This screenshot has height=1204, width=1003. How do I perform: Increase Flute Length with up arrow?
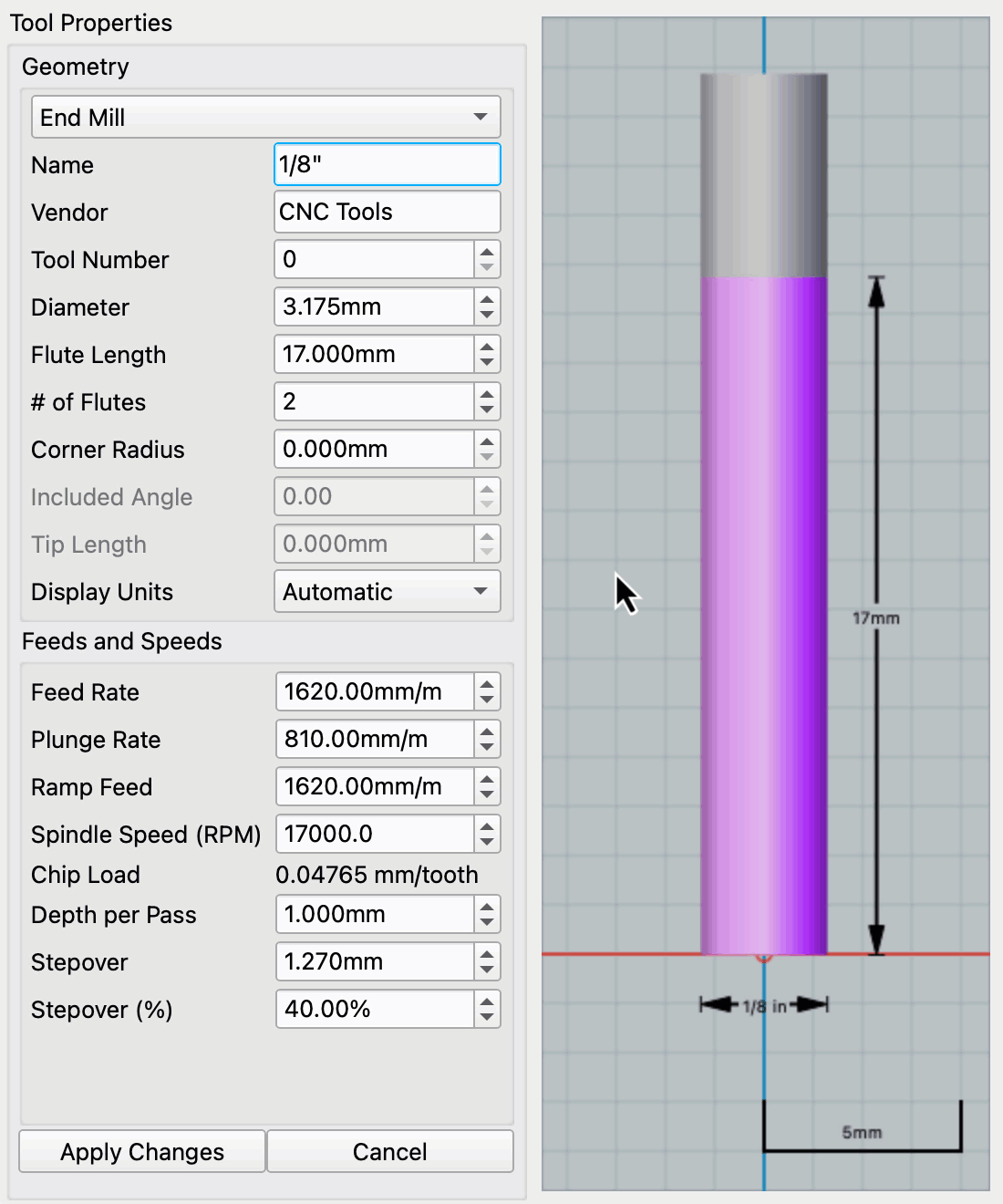click(487, 347)
